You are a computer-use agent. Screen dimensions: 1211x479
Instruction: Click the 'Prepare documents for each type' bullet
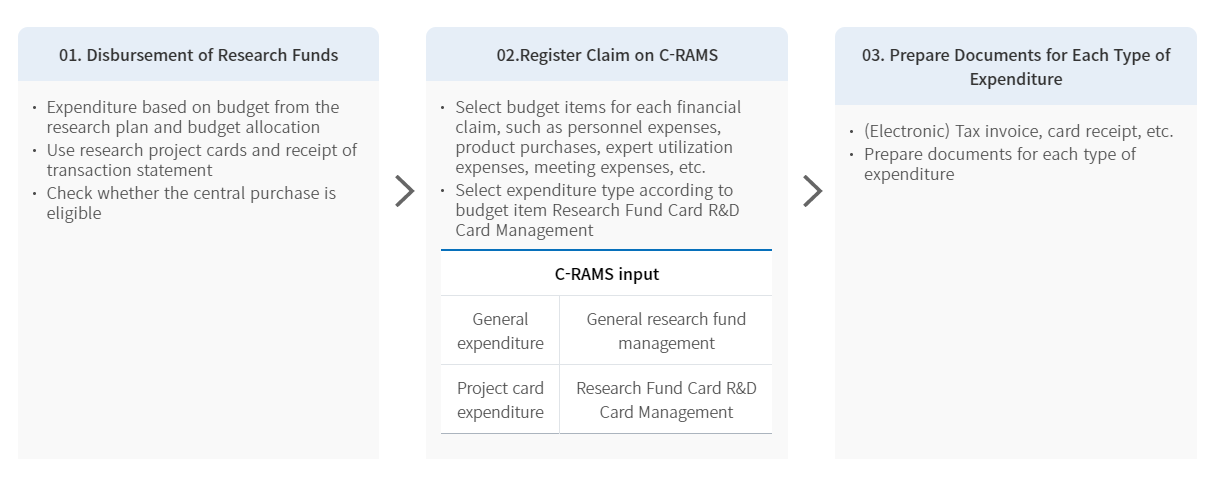999,164
